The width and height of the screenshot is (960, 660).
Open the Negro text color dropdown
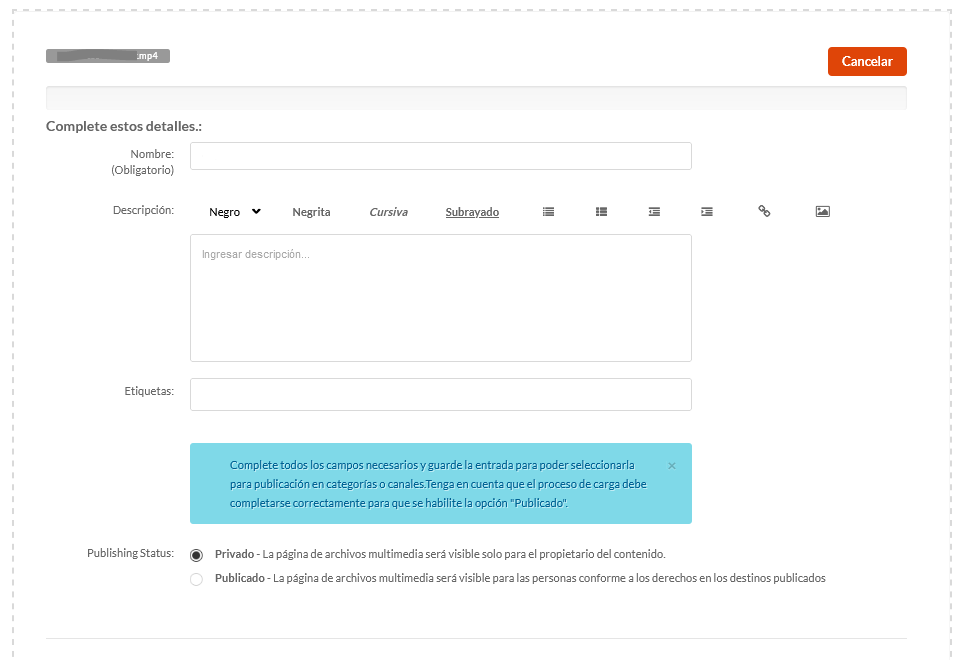click(235, 212)
